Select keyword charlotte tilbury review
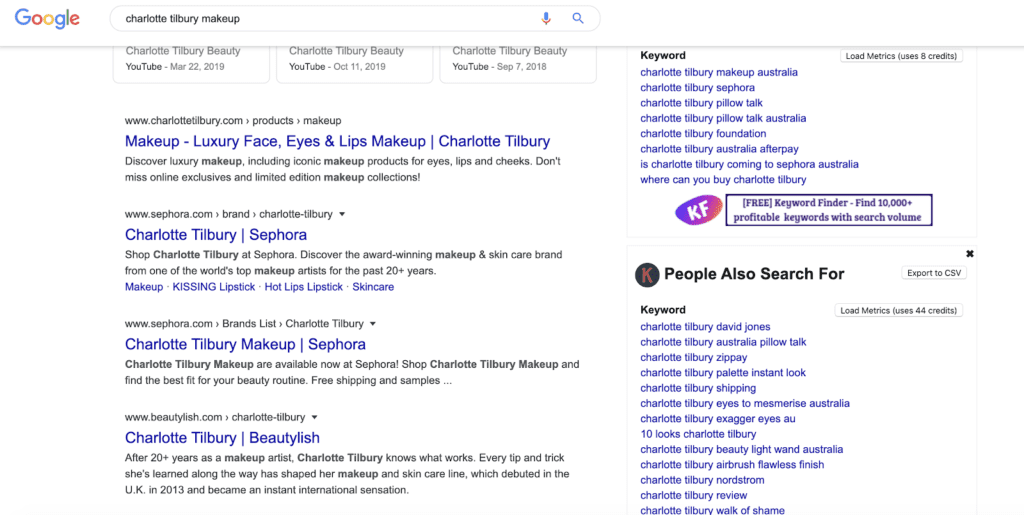 click(x=694, y=495)
